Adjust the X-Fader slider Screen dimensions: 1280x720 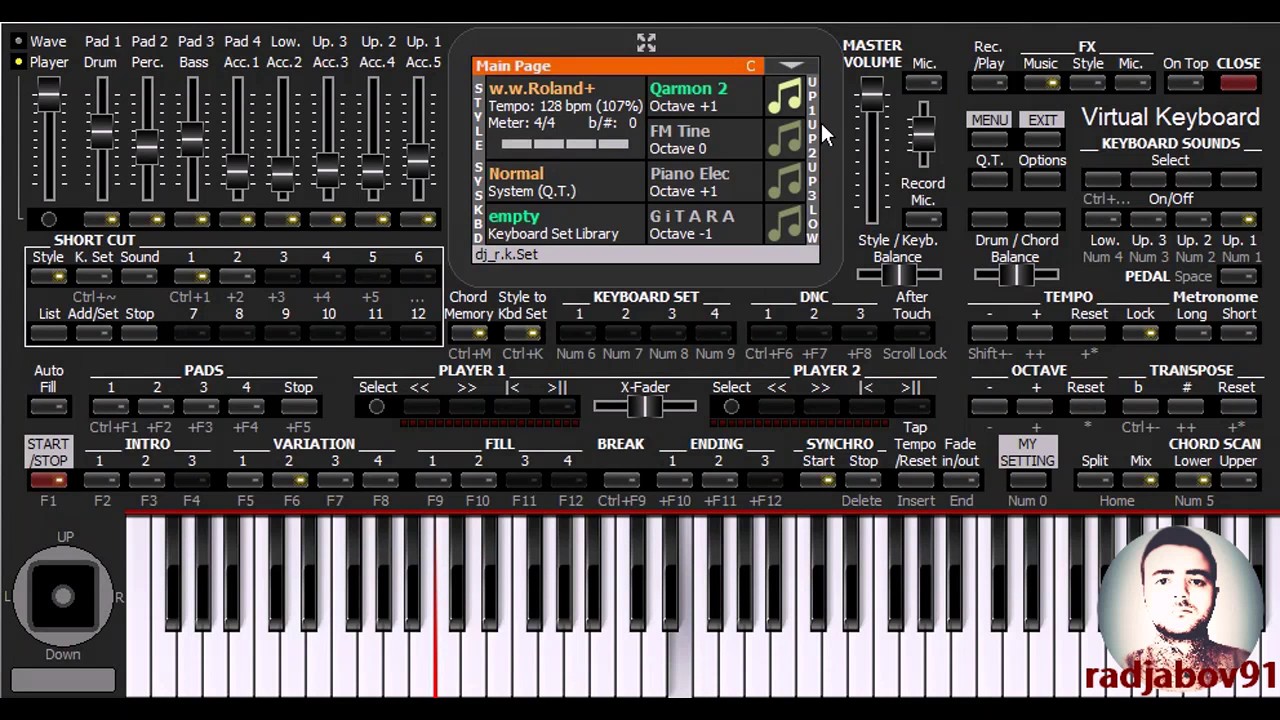[x=645, y=406]
